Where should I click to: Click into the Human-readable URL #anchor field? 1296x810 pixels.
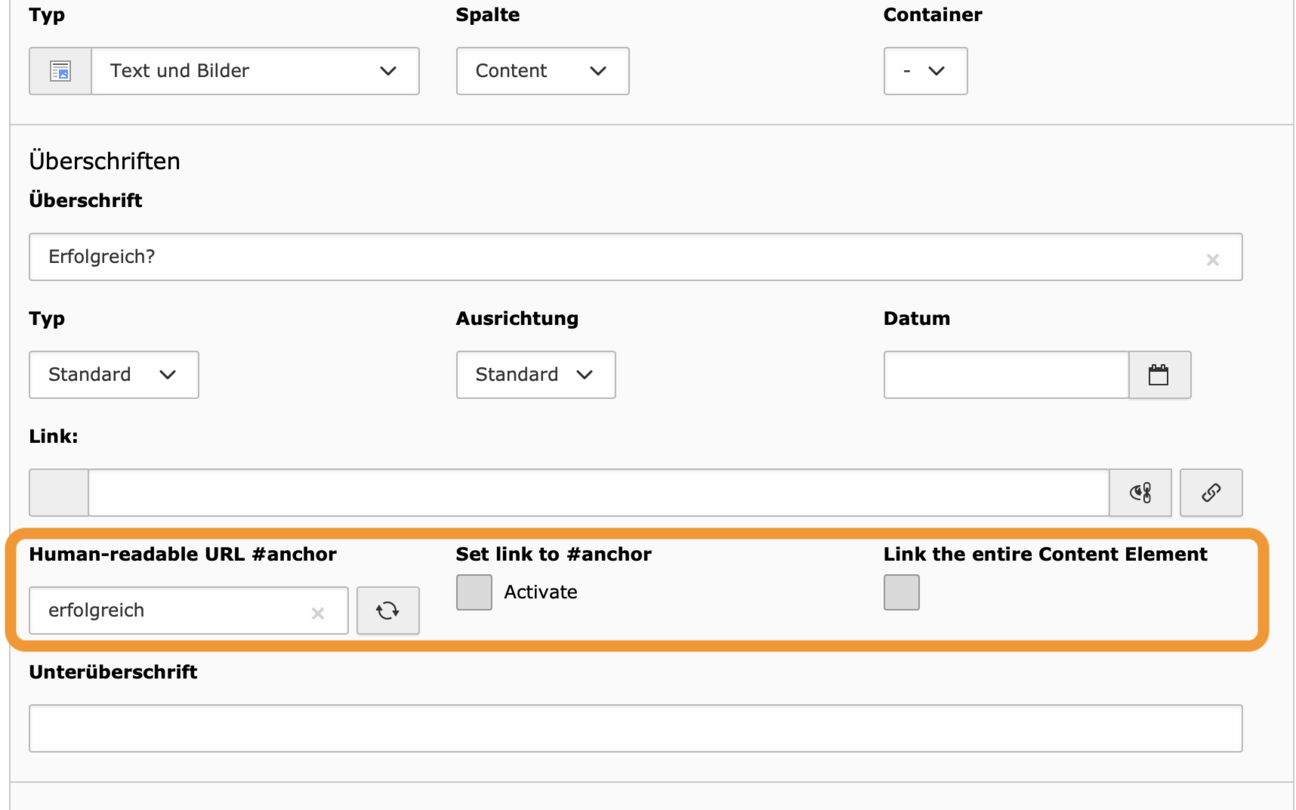189,611
